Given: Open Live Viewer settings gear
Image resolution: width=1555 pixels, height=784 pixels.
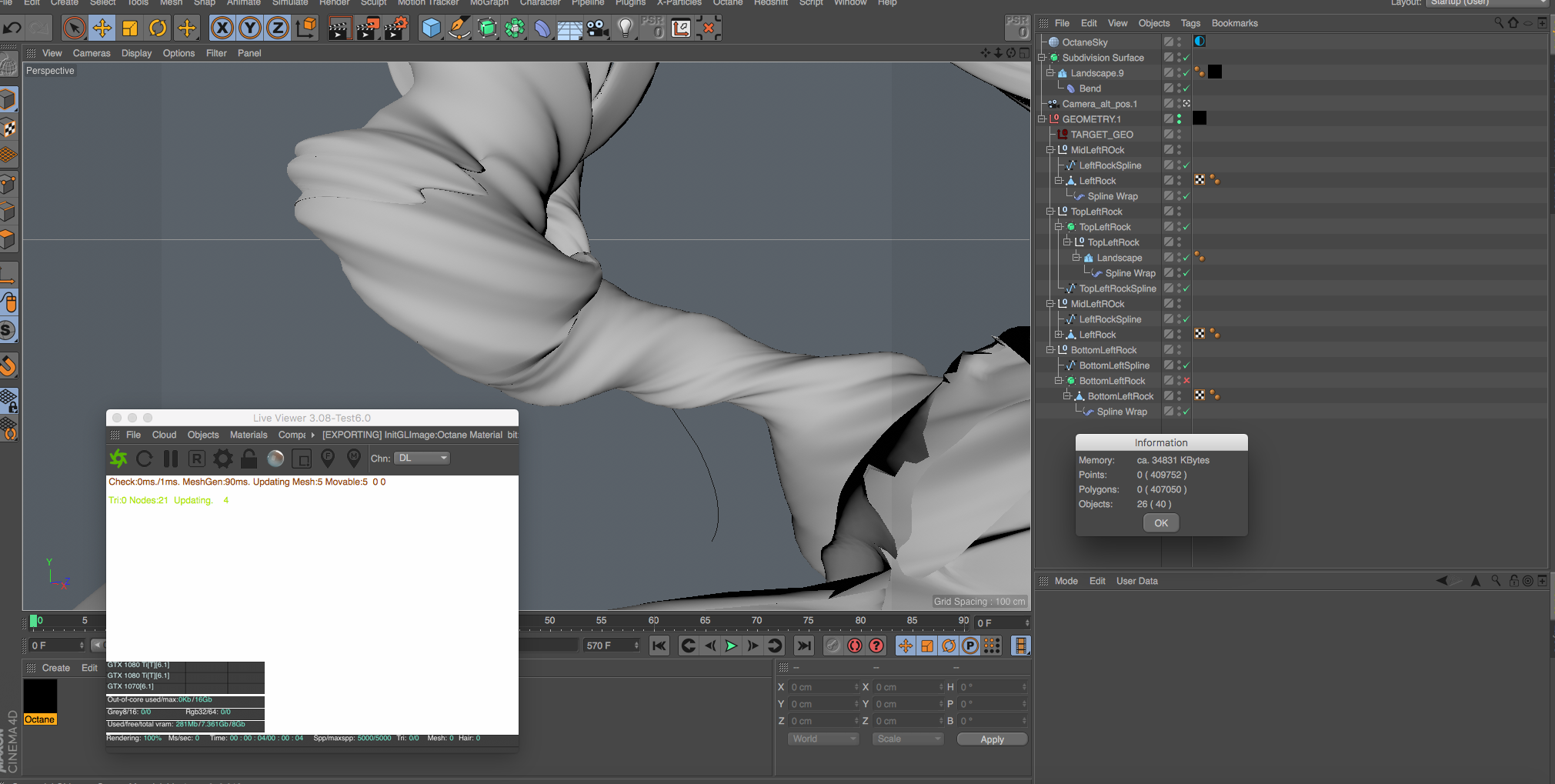Looking at the screenshot, I should [222, 459].
